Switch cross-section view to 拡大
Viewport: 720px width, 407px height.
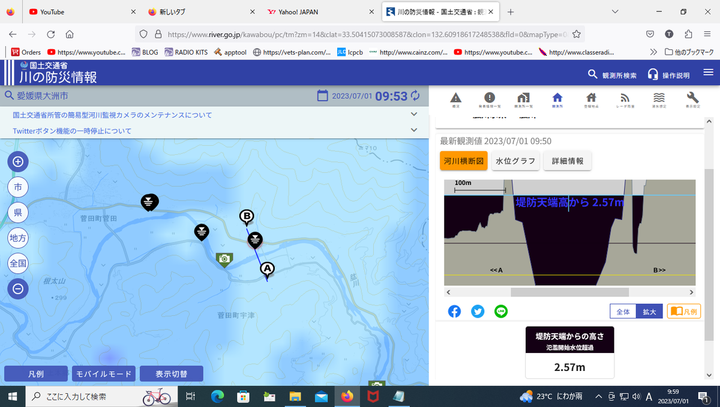(649, 312)
